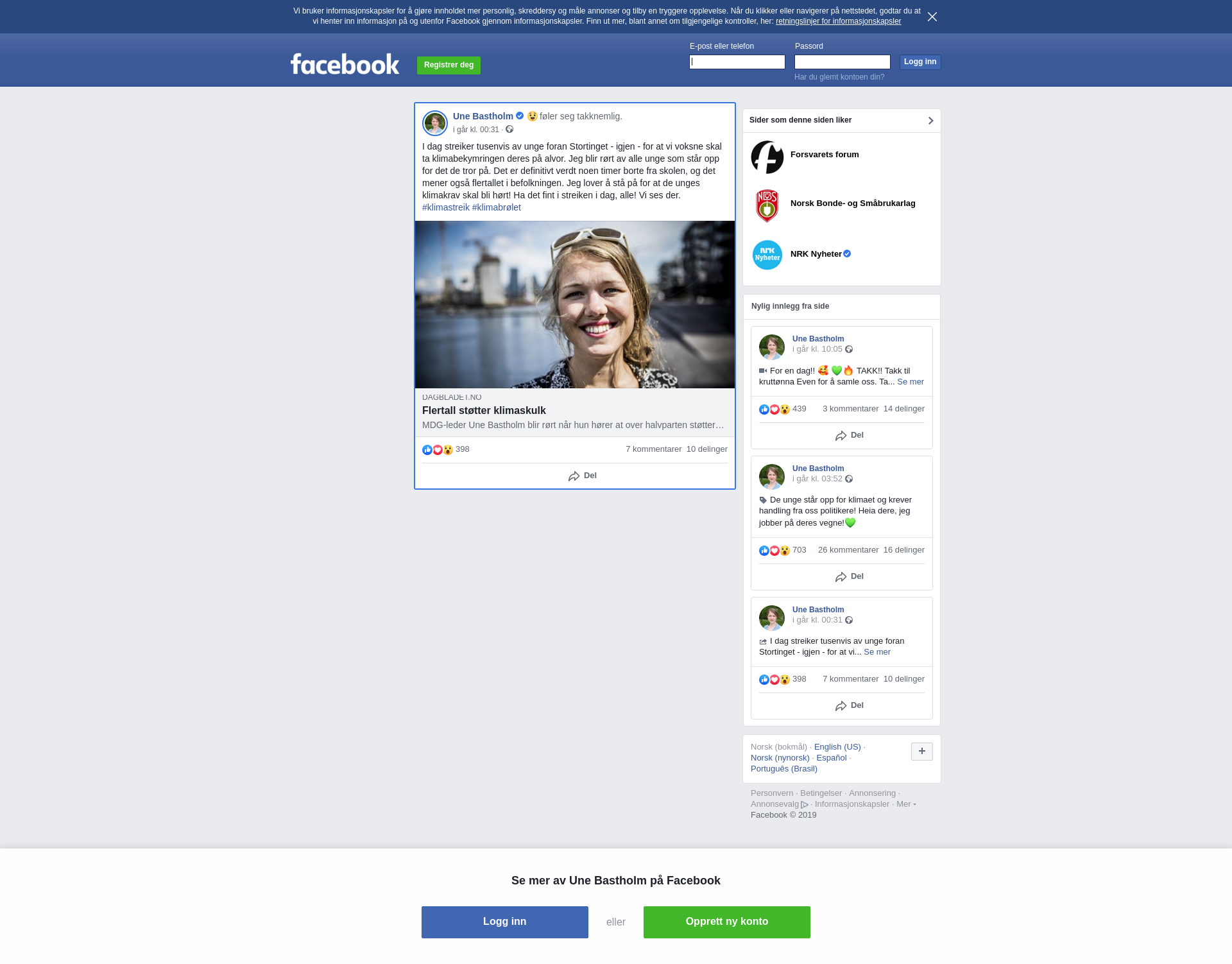The height and width of the screenshot is (964, 1232).
Task: Click reaction icons beside 398 in main post
Action: click(x=438, y=450)
